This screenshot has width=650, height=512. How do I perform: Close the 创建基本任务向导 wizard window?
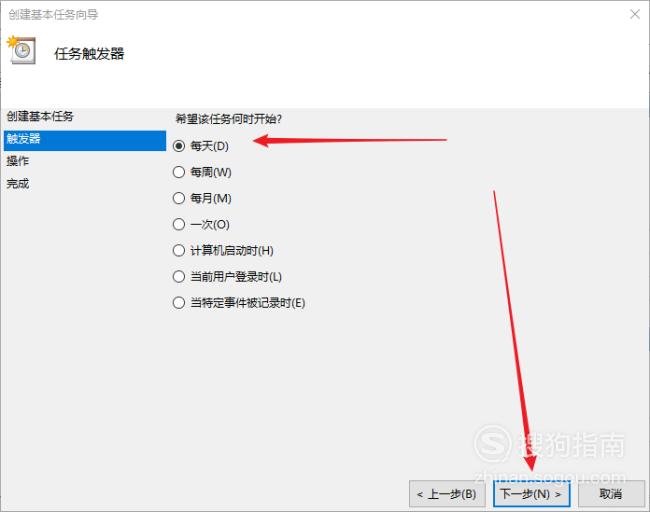635,15
